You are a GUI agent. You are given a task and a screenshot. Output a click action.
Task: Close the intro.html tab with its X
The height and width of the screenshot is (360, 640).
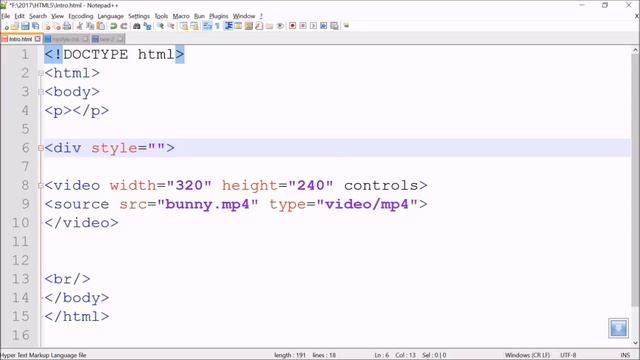tap(38, 39)
